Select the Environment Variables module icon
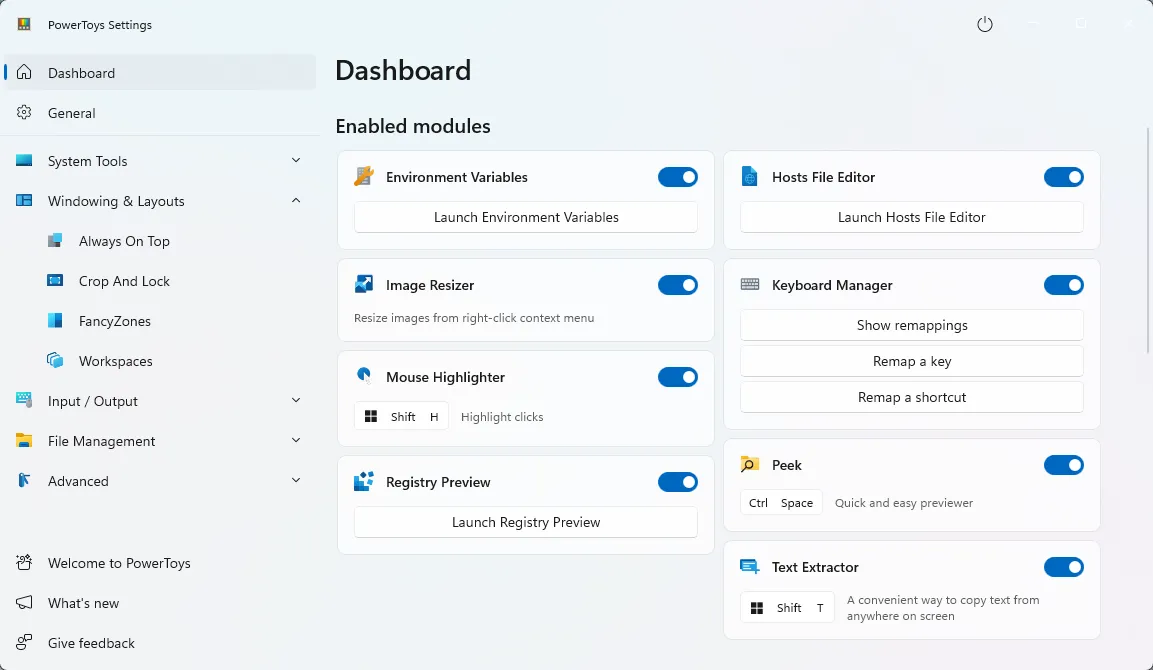 [365, 177]
